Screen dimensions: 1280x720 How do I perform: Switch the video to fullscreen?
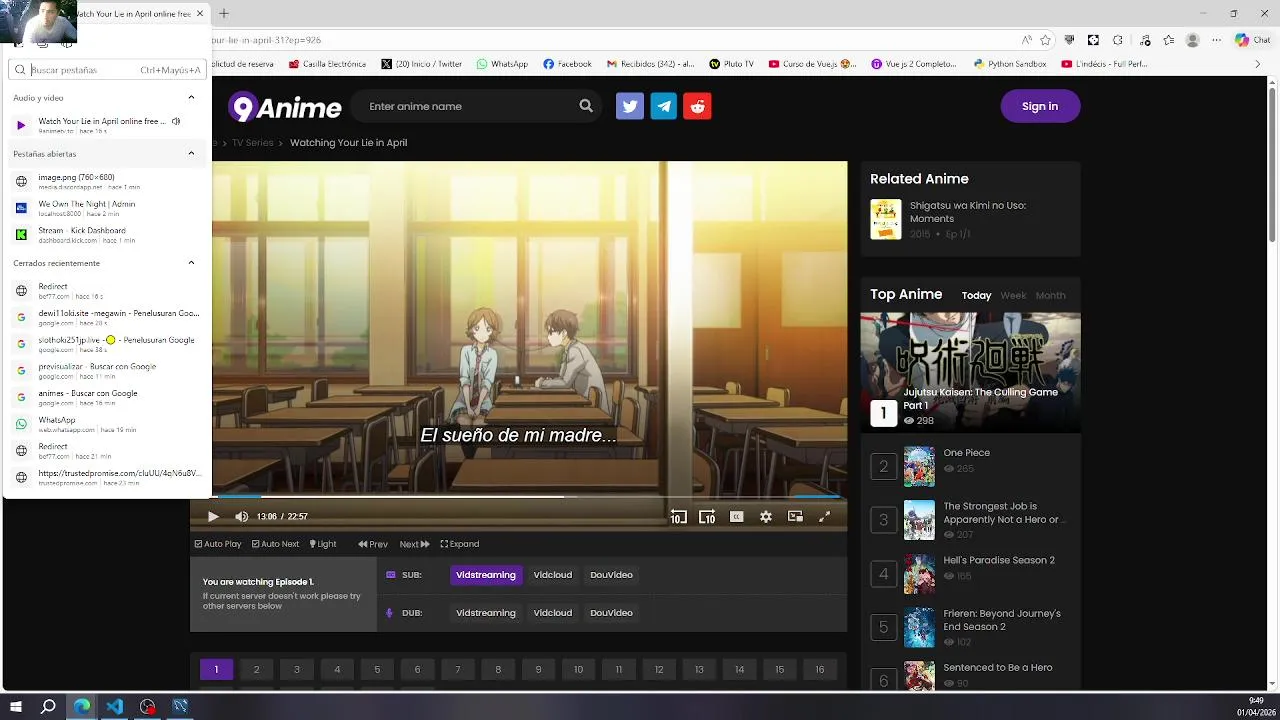tap(825, 516)
